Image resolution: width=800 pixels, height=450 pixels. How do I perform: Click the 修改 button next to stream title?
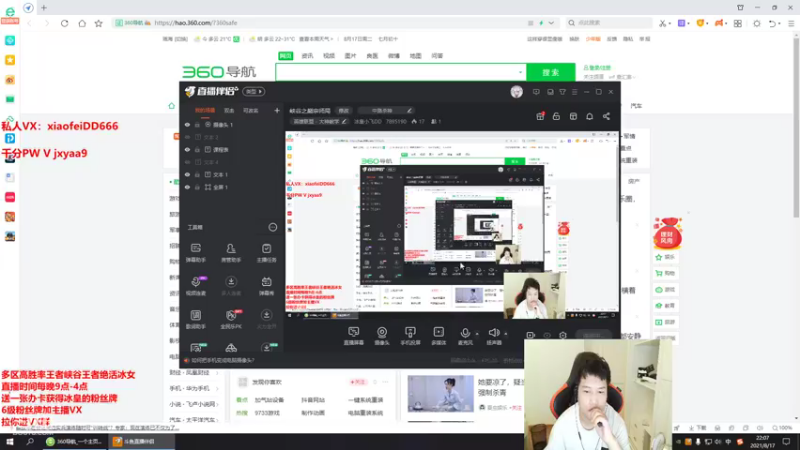343,110
